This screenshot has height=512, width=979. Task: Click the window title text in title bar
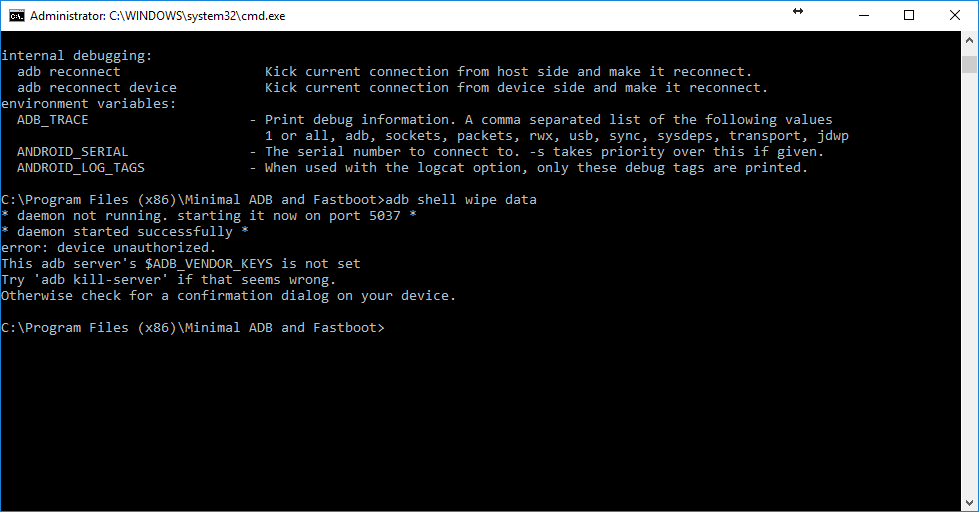click(157, 16)
